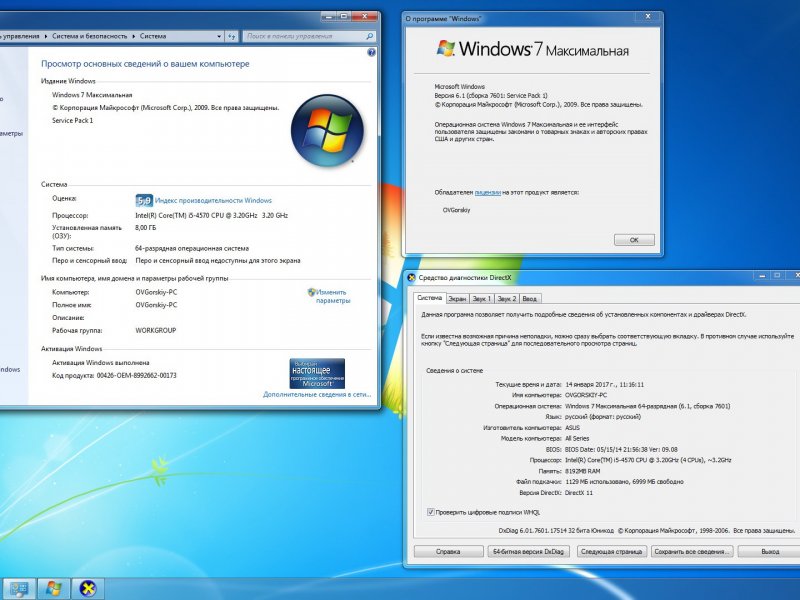Screen dimensions: 800x600
Task: Click Service Pack 1 text in System window
Action: tap(72, 120)
